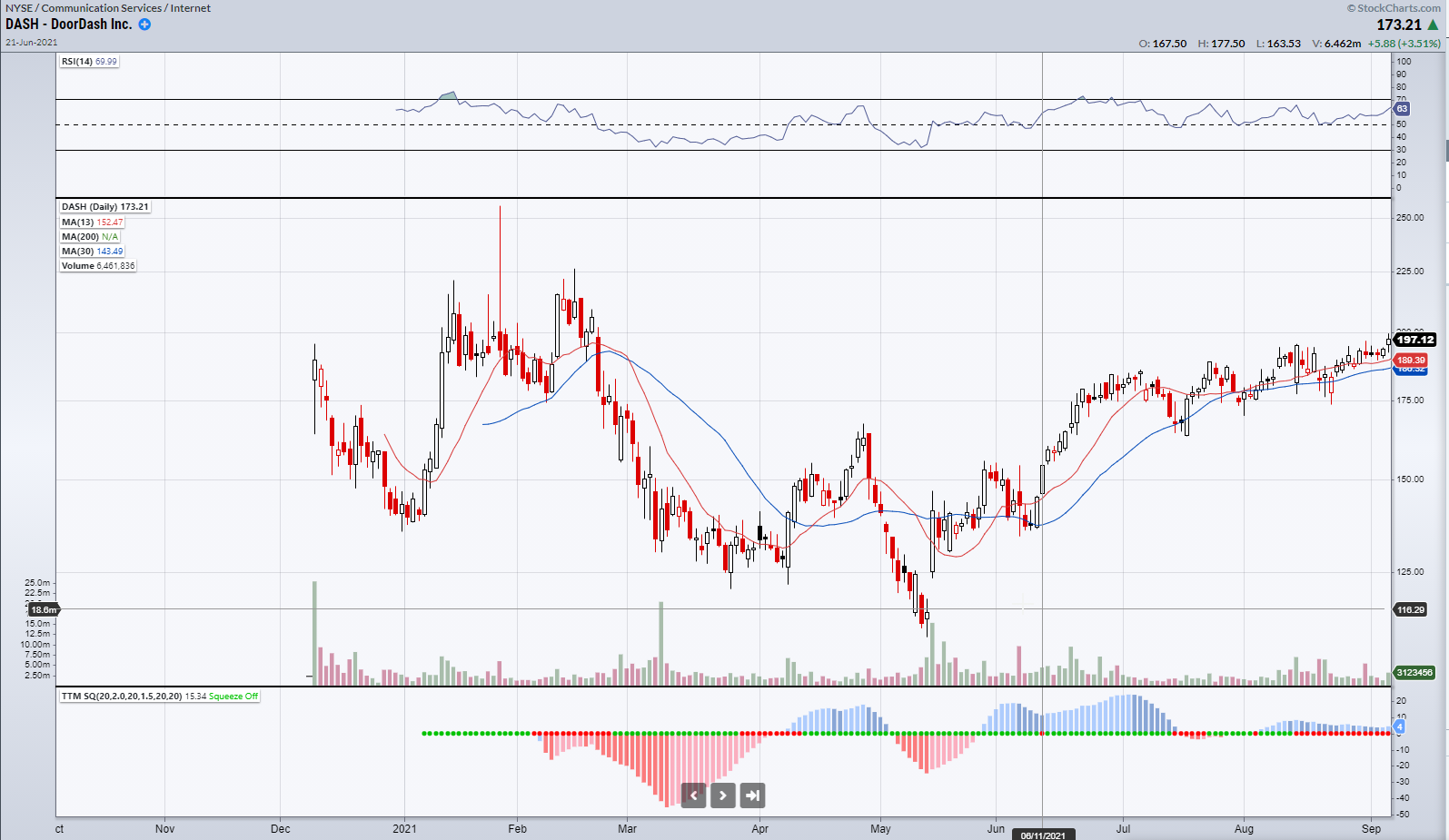Click the L: 163.53 low value
Screen dimensions: 1449x840
tap(1278, 44)
